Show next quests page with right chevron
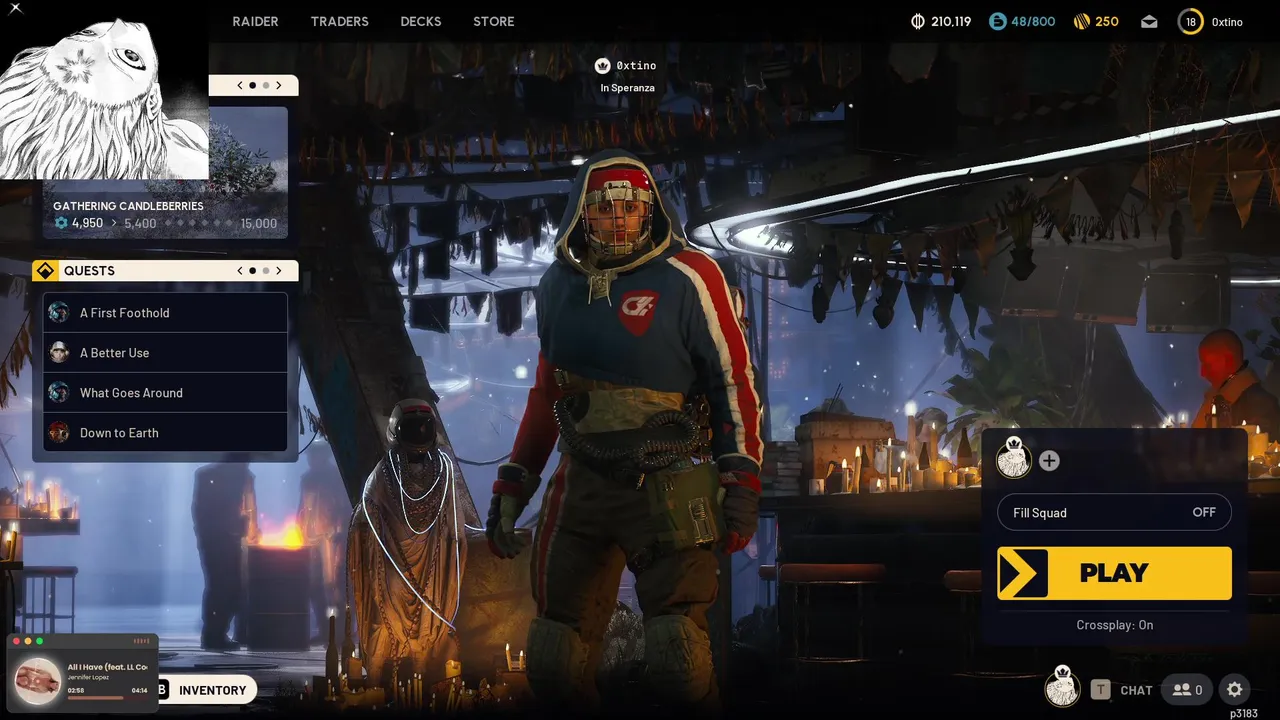The width and height of the screenshot is (1280, 720). point(279,270)
